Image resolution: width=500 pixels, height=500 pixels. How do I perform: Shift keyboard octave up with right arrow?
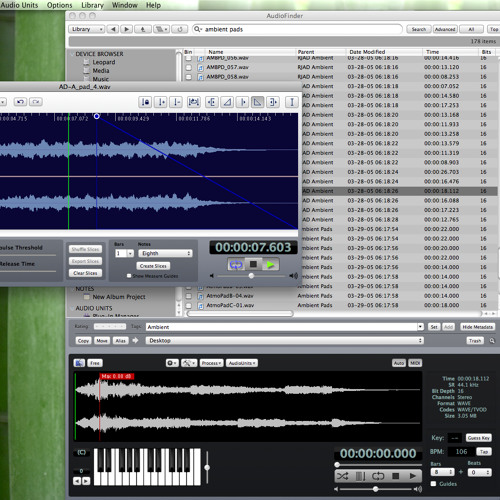tap(86, 481)
